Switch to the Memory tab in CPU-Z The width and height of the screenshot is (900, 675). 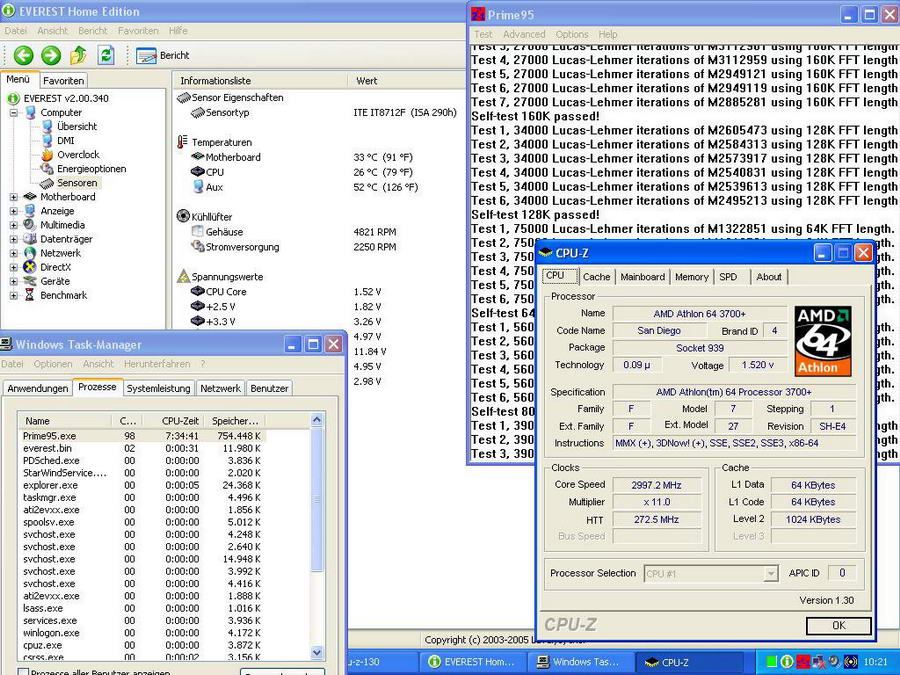pos(691,277)
